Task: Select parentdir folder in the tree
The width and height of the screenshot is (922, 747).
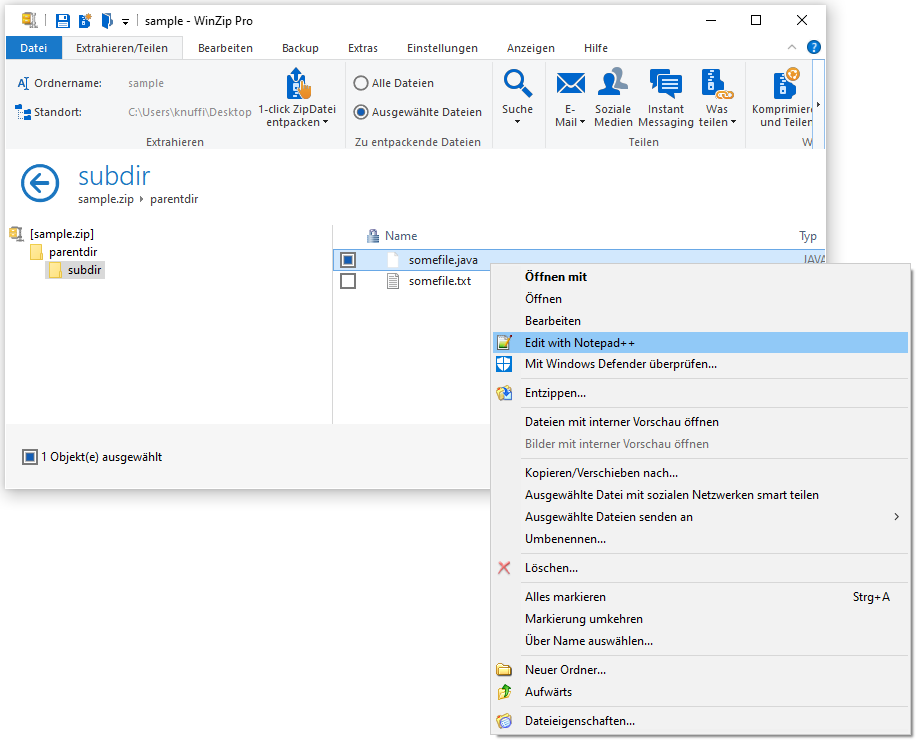Action: pyautogui.click(x=73, y=252)
